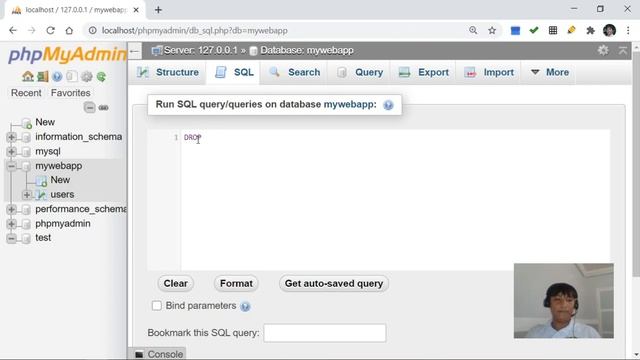Click the Format button
Screen dimensions: 640x360
[x=236, y=283]
